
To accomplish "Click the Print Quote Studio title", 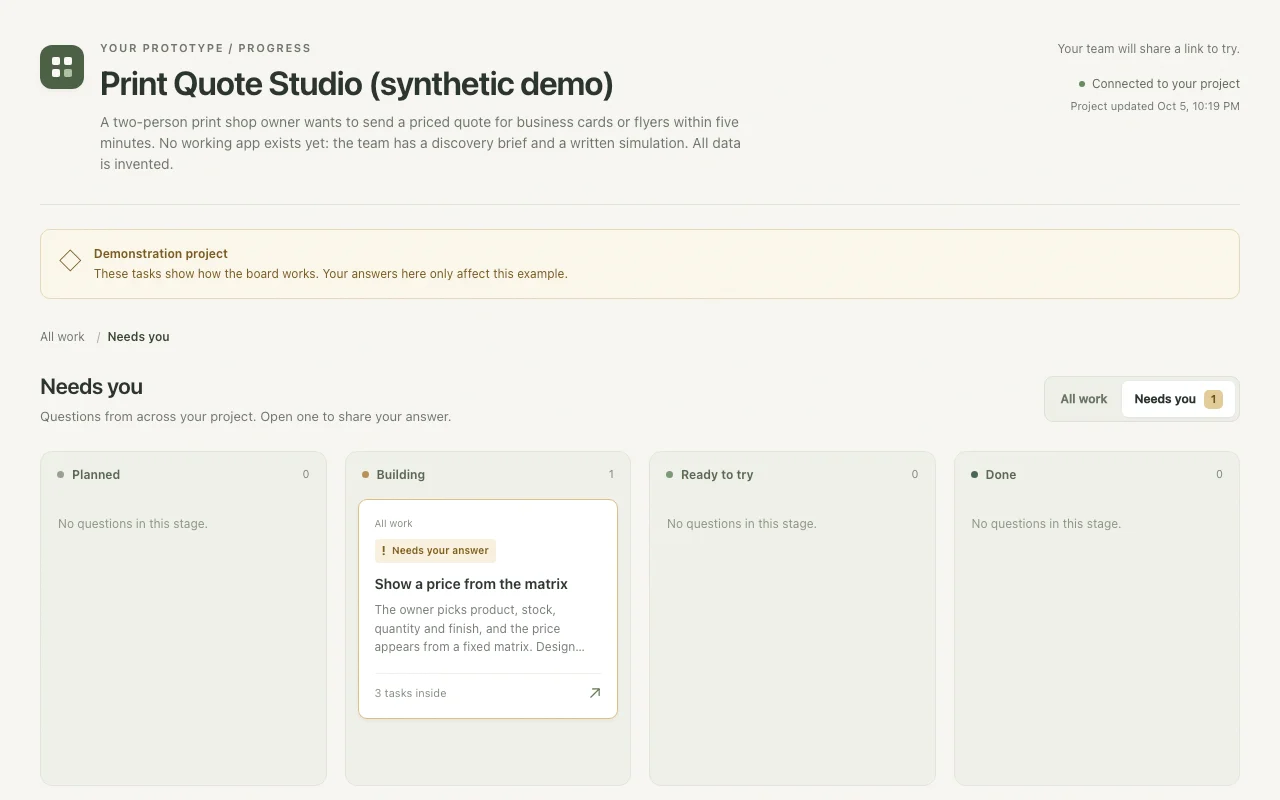I will pyautogui.click(x=357, y=84).
